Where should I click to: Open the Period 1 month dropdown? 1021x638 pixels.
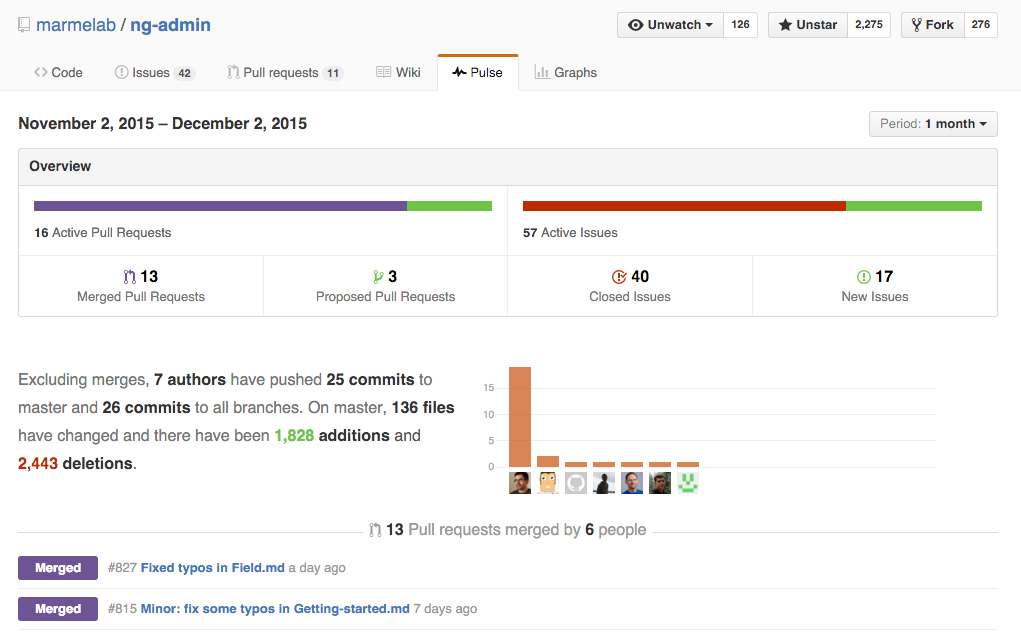pyautogui.click(x=933, y=124)
